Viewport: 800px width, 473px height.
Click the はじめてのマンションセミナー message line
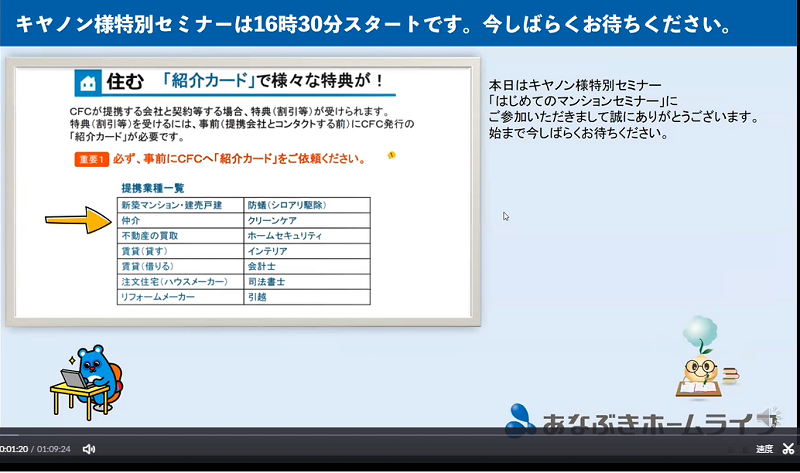pos(583,101)
